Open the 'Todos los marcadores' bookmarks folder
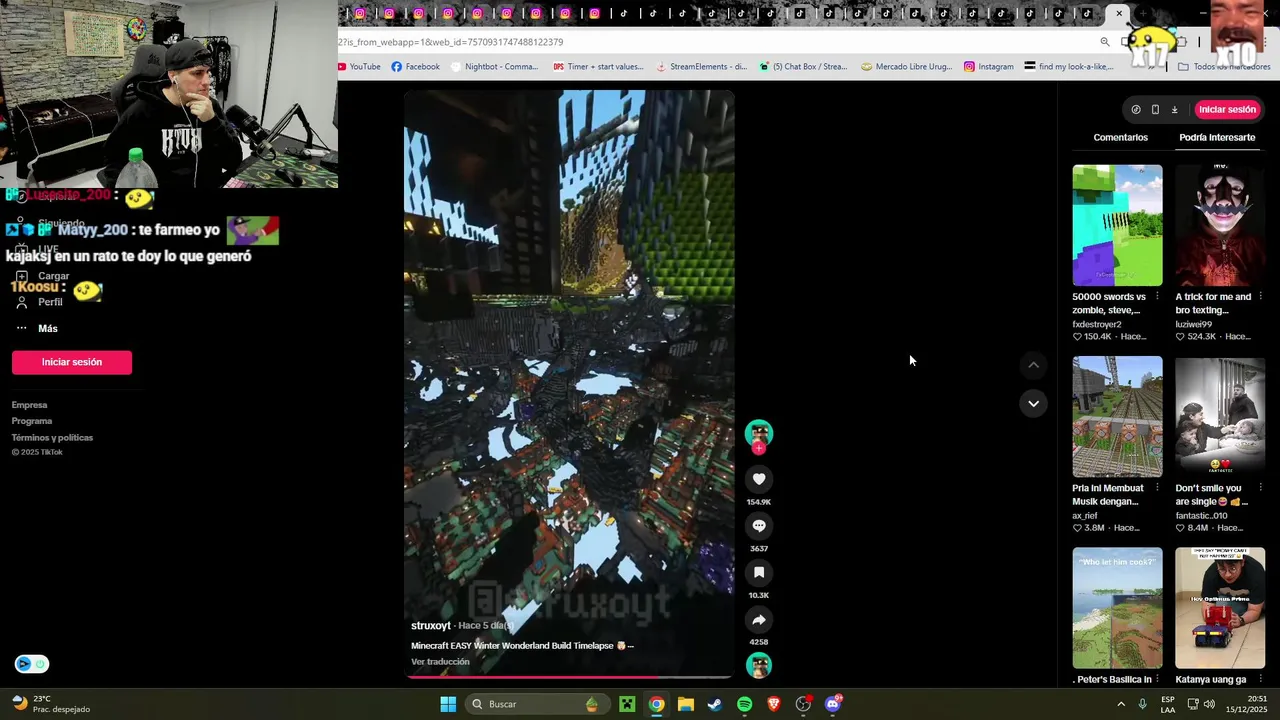Viewport: 1280px width, 720px height. coord(1224,67)
